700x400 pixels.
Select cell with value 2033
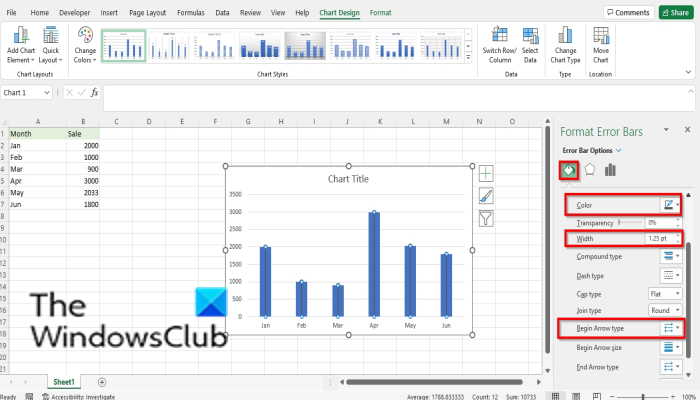point(83,192)
